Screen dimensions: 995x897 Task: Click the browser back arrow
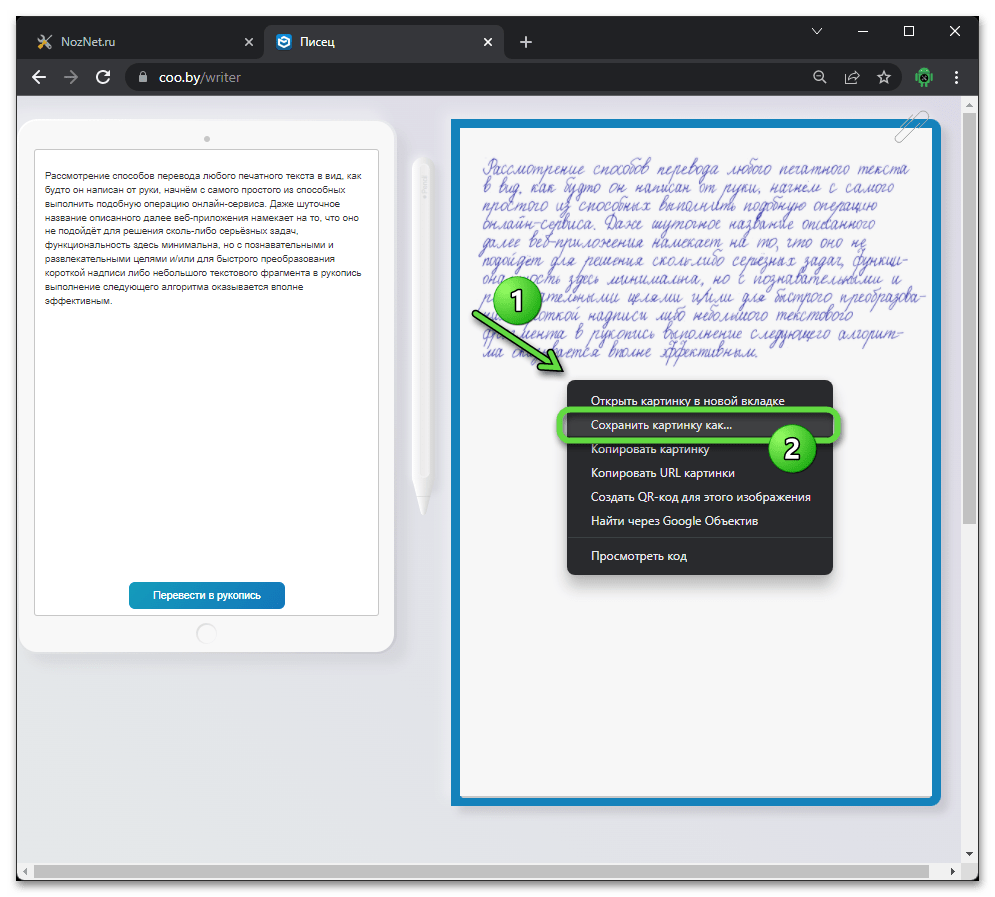tap(39, 77)
